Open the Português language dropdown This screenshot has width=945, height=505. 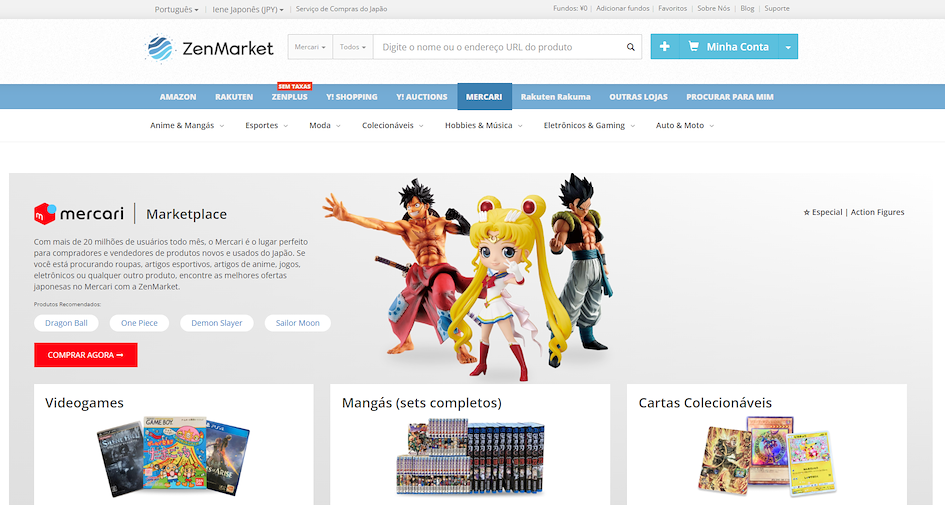click(177, 9)
